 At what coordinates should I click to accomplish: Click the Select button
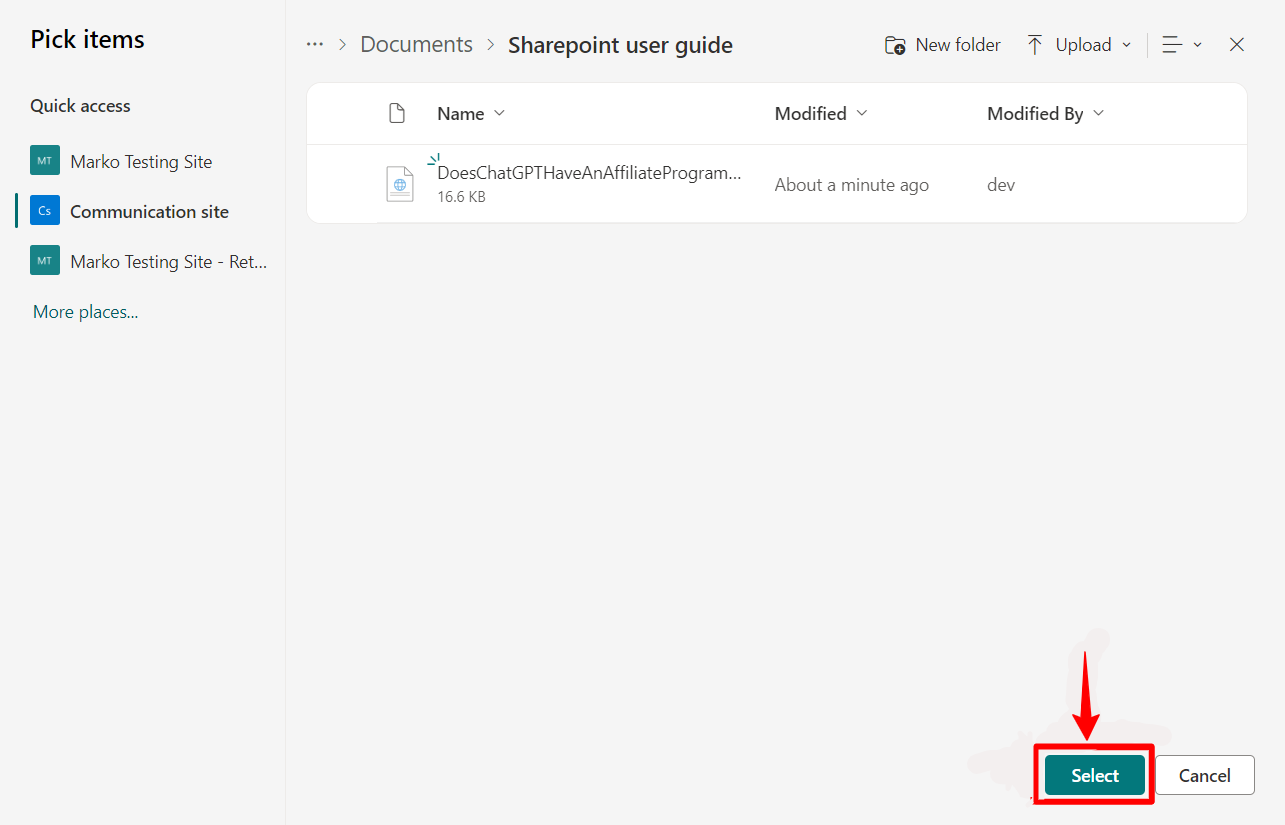[1095, 775]
